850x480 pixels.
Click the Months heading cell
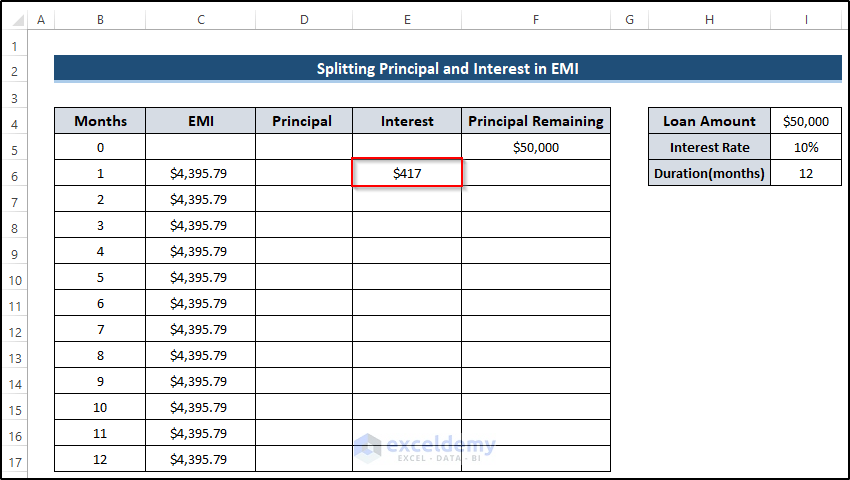click(100, 121)
